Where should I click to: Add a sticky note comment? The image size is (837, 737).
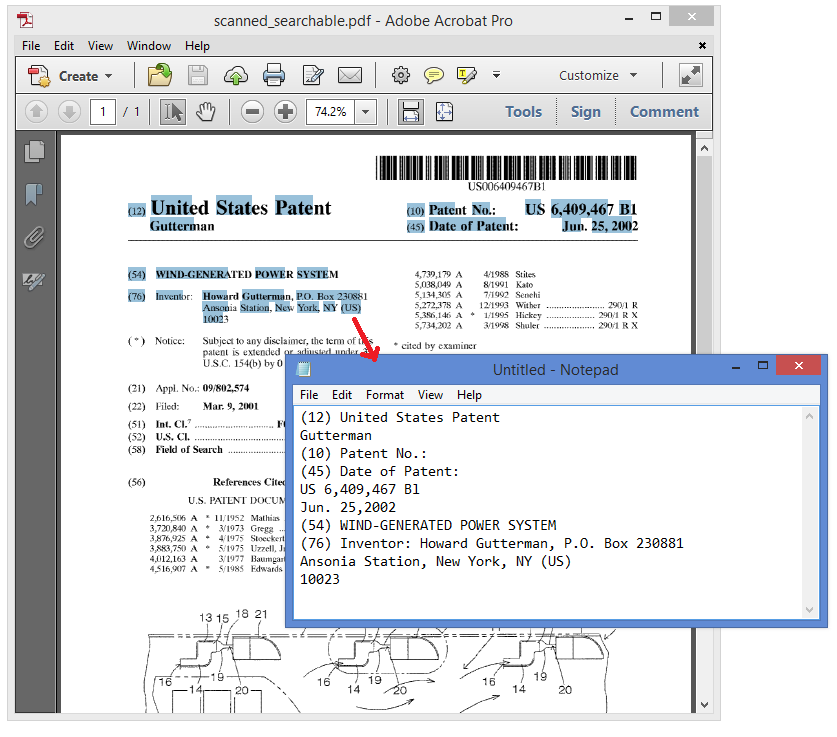point(433,75)
